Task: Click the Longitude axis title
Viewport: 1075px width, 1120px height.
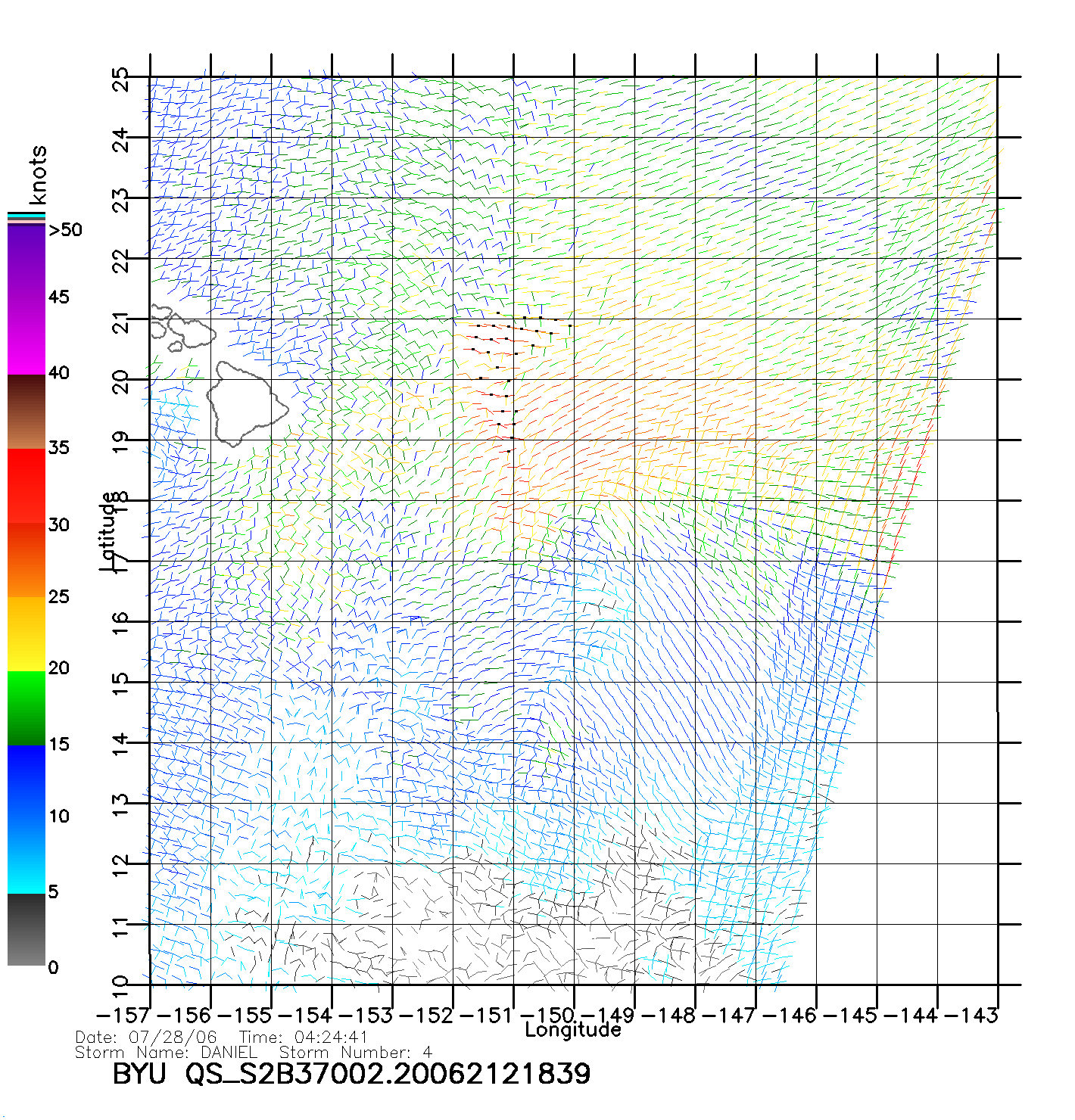Action: pyautogui.click(x=572, y=1030)
